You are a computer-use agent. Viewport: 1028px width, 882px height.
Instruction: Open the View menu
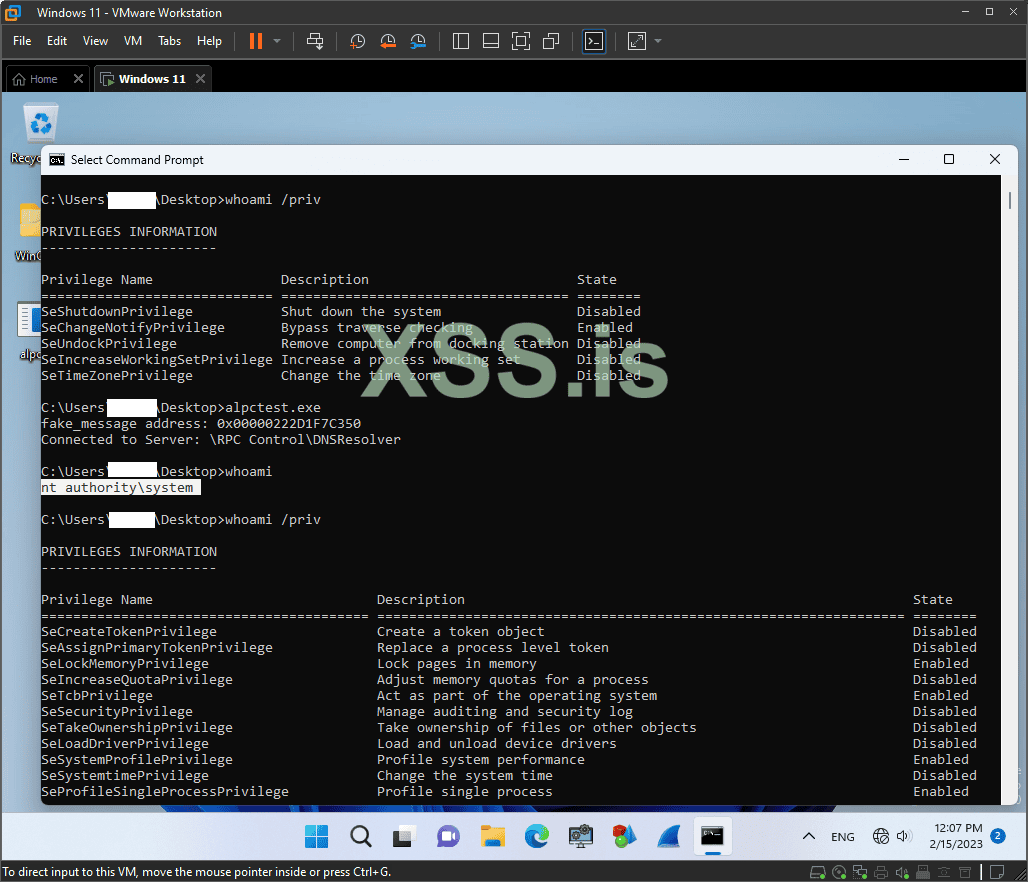[x=95, y=41]
